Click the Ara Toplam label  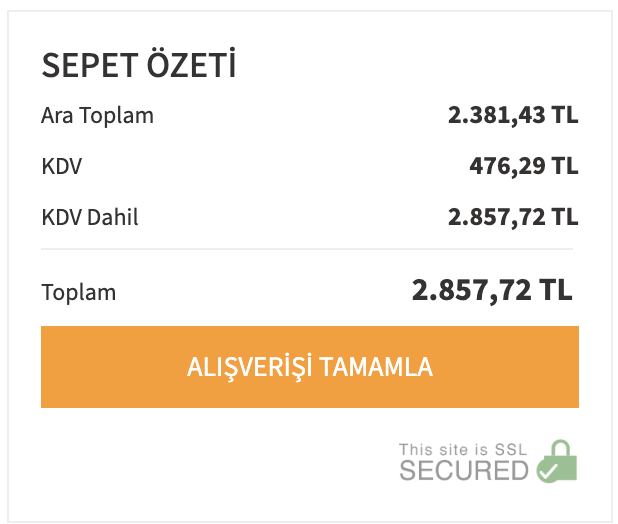click(x=97, y=115)
